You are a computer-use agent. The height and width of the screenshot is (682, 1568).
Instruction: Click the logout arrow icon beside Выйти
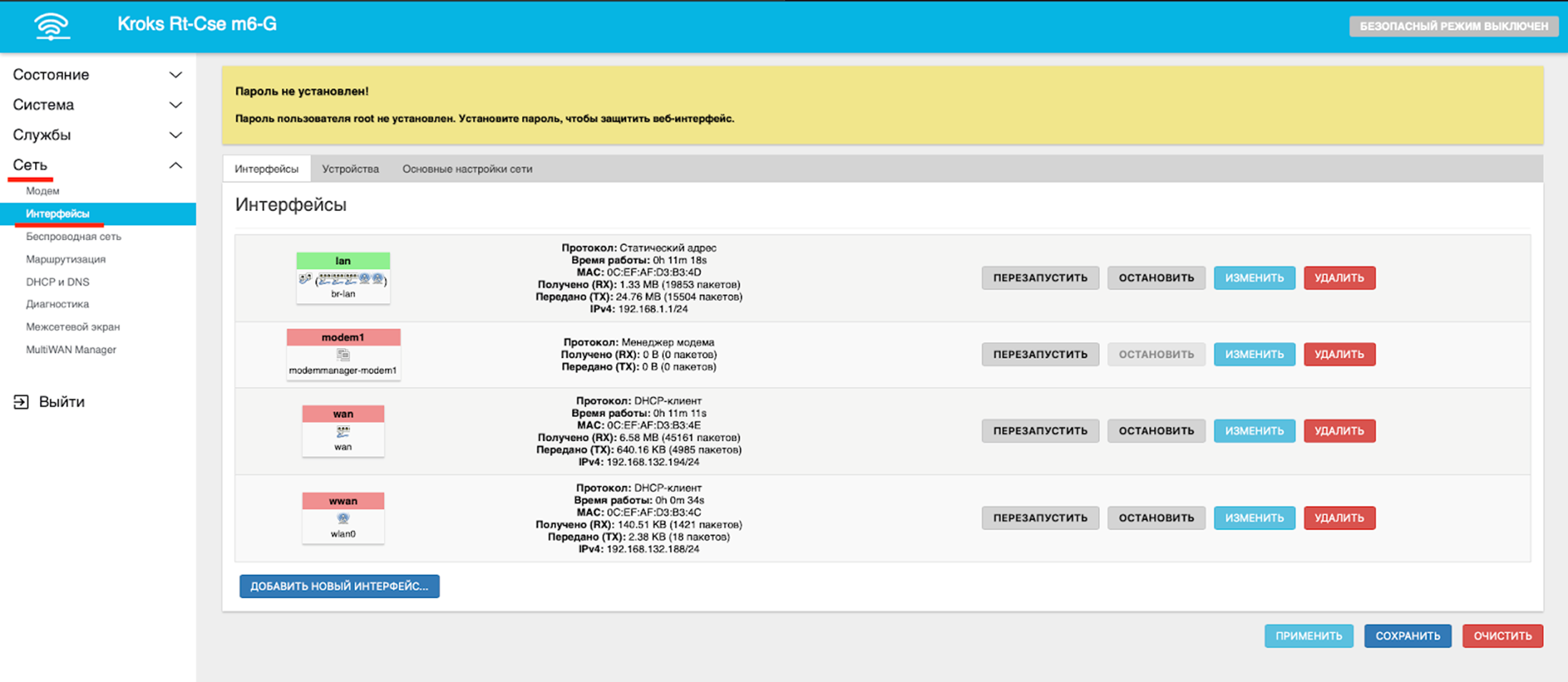coord(21,402)
